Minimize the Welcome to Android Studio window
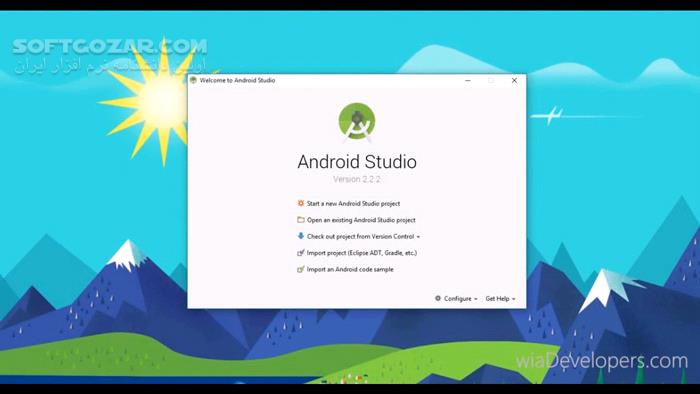Screen dimensions: 700x394 (x=468, y=80)
